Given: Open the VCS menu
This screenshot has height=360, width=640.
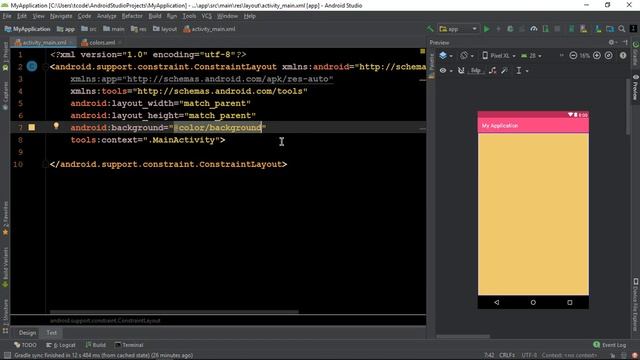Looking at the screenshot, I should coord(207,16).
